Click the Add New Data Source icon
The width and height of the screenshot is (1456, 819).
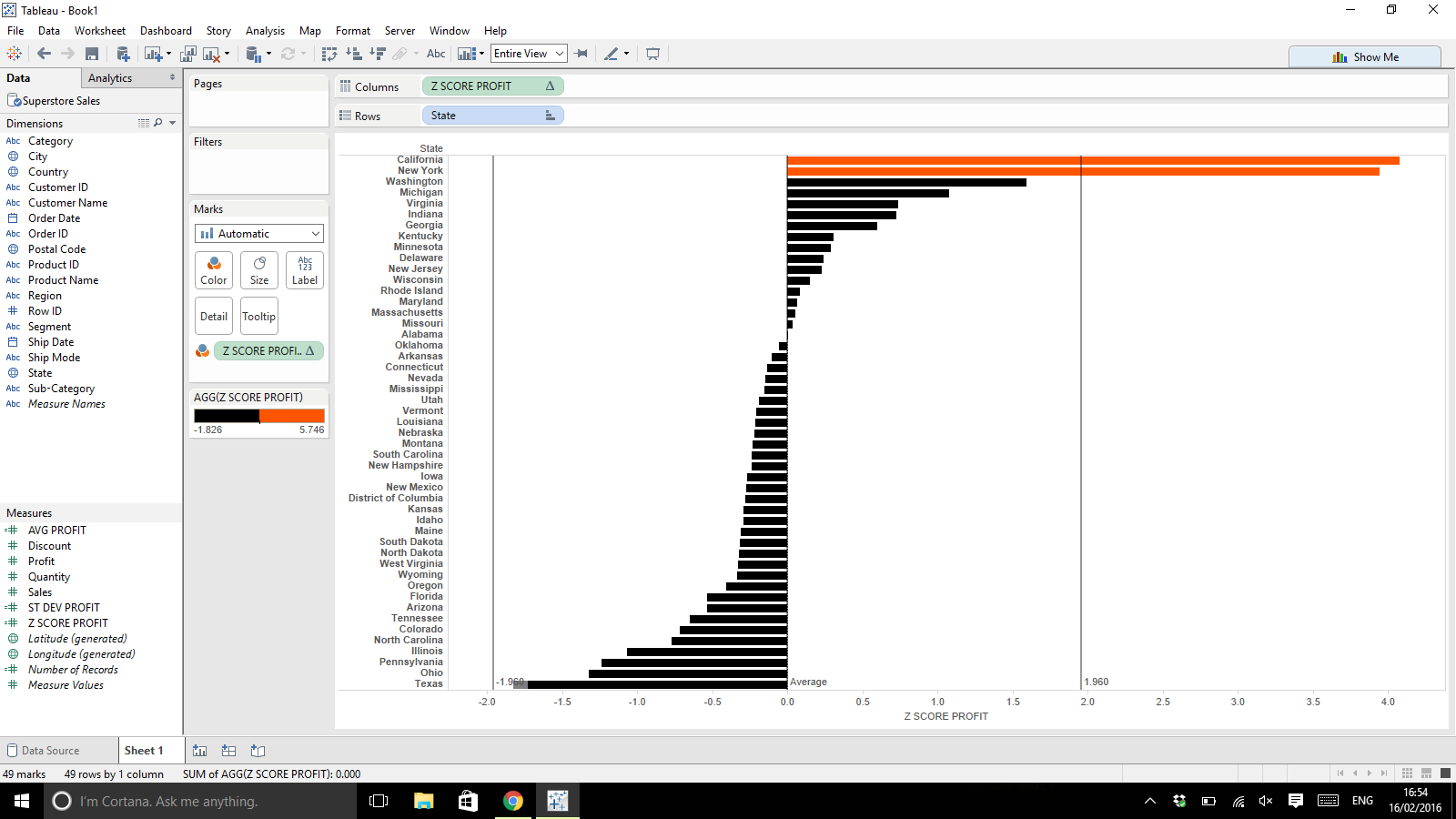pos(122,54)
